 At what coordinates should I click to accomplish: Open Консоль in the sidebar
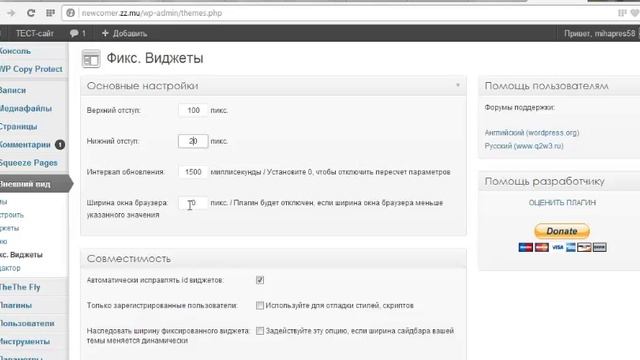tap(16, 51)
